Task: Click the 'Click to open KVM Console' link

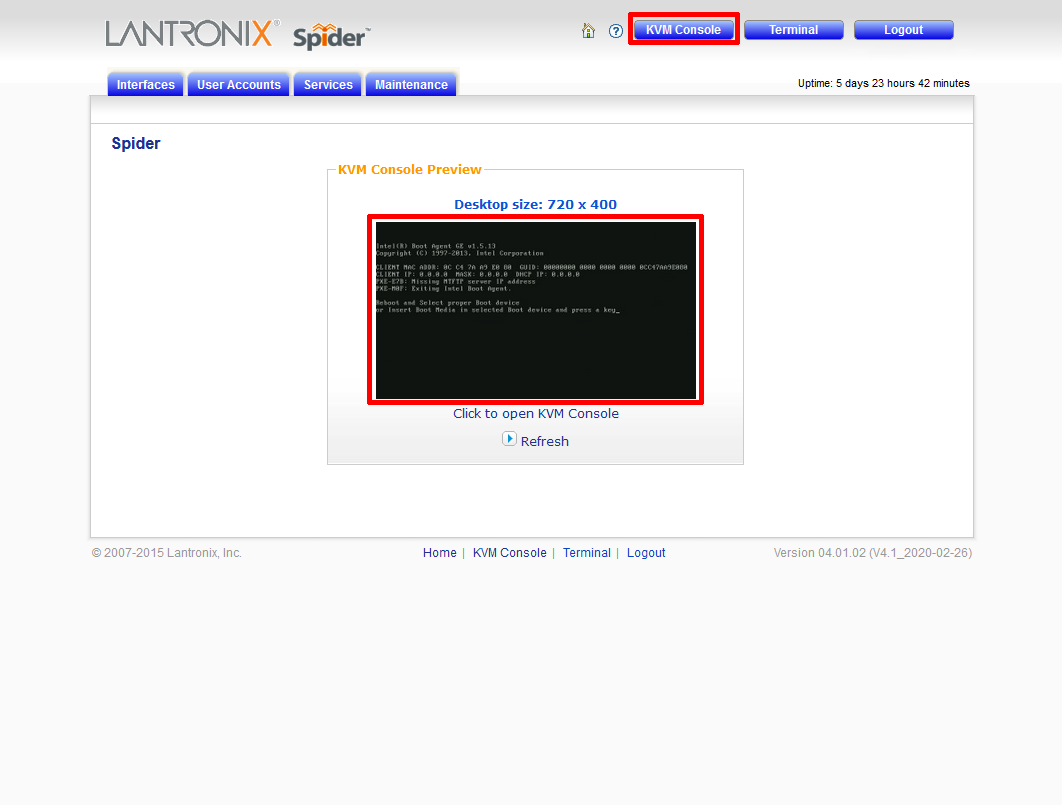Action: (x=535, y=414)
